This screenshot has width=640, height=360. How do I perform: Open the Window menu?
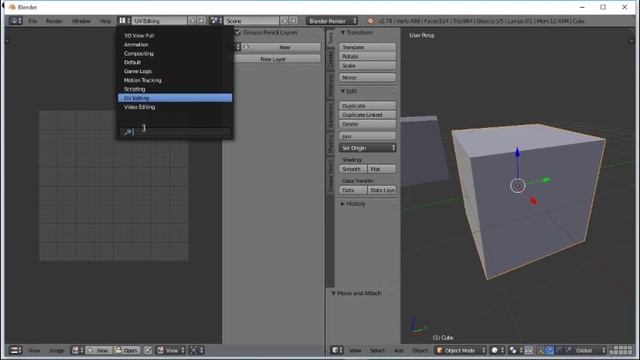81,21
